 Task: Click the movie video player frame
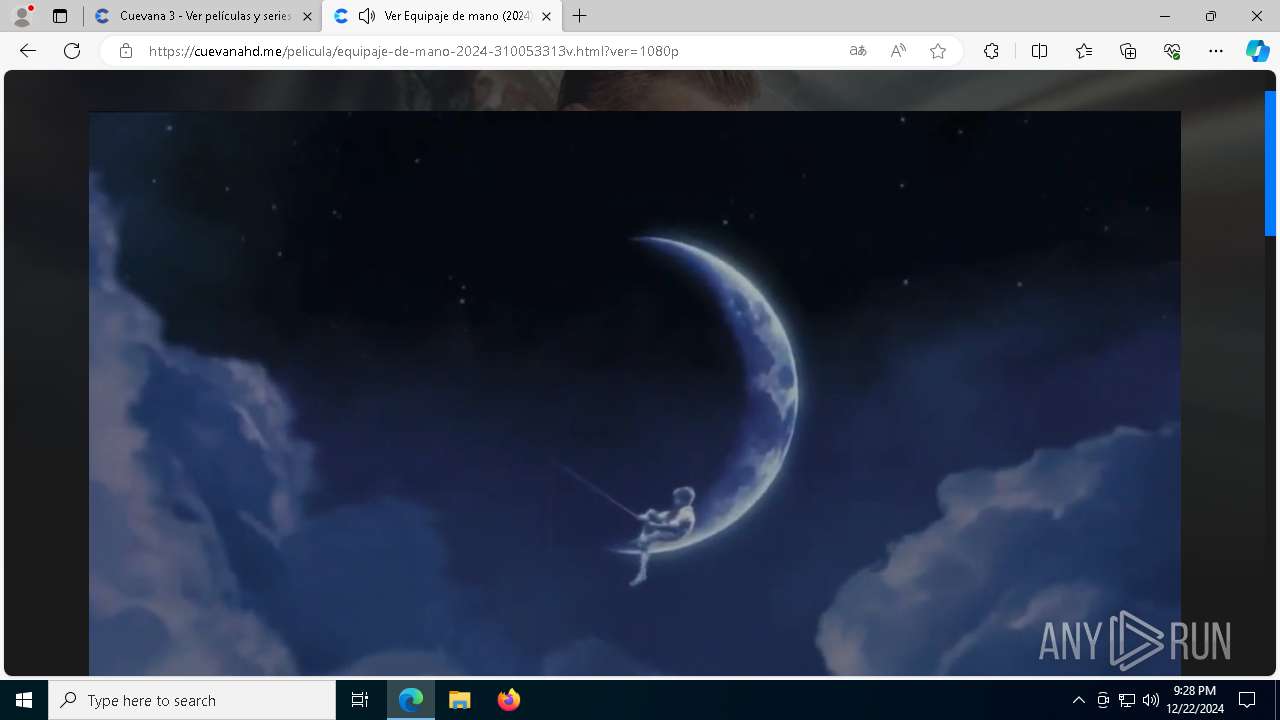pyautogui.click(x=635, y=393)
